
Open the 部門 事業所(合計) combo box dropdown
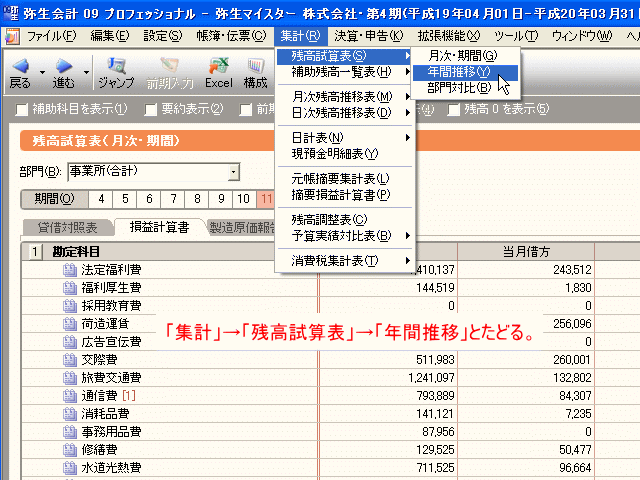click(x=233, y=172)
